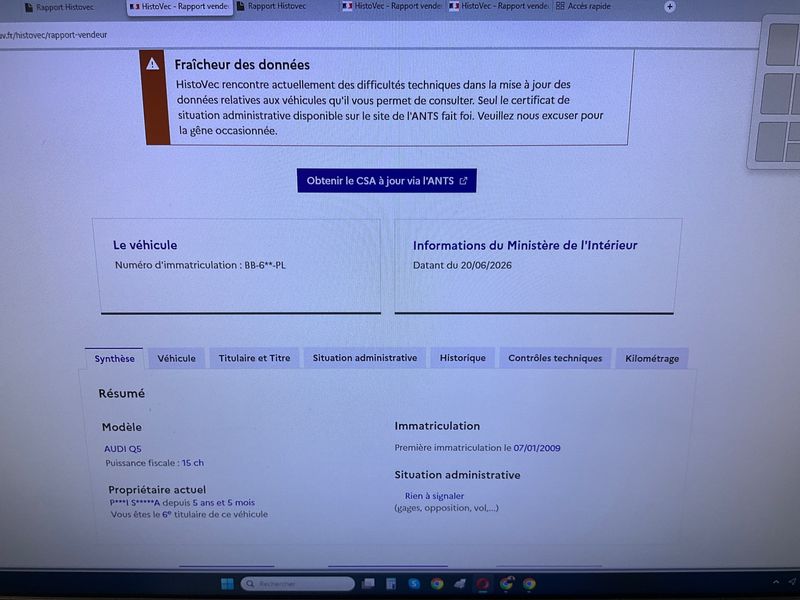
Task: Show the Historique tab
Action: (463, 358)
